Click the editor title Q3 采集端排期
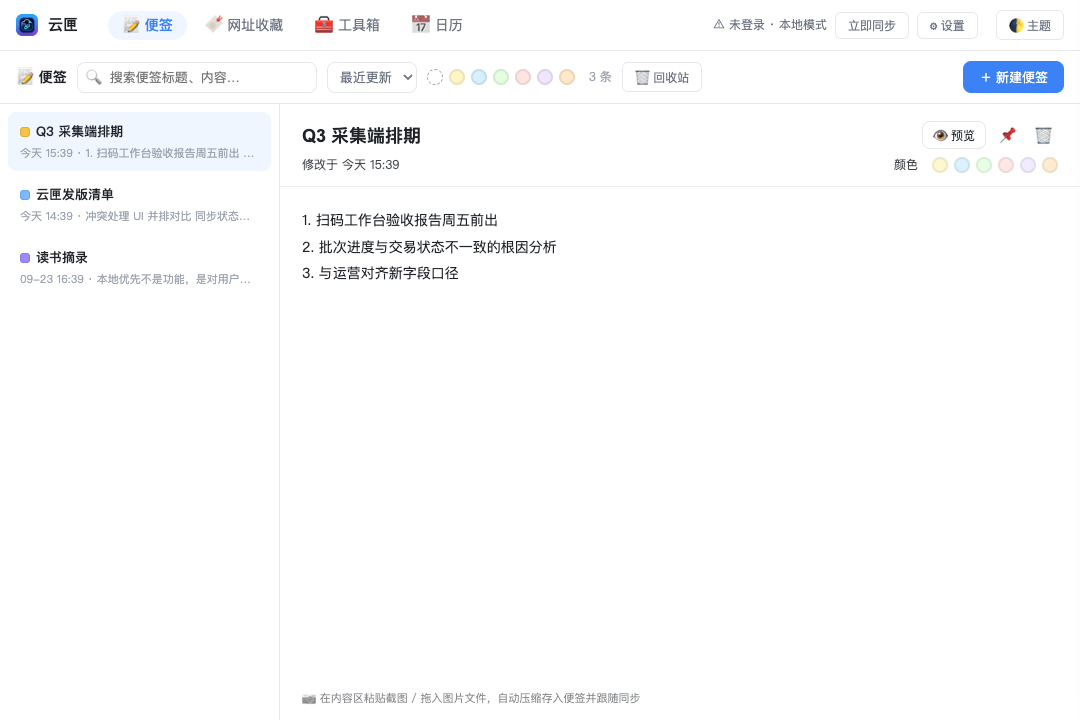Image resolution: width=1080 pixels, height=720 pixels. coord(361,136)
